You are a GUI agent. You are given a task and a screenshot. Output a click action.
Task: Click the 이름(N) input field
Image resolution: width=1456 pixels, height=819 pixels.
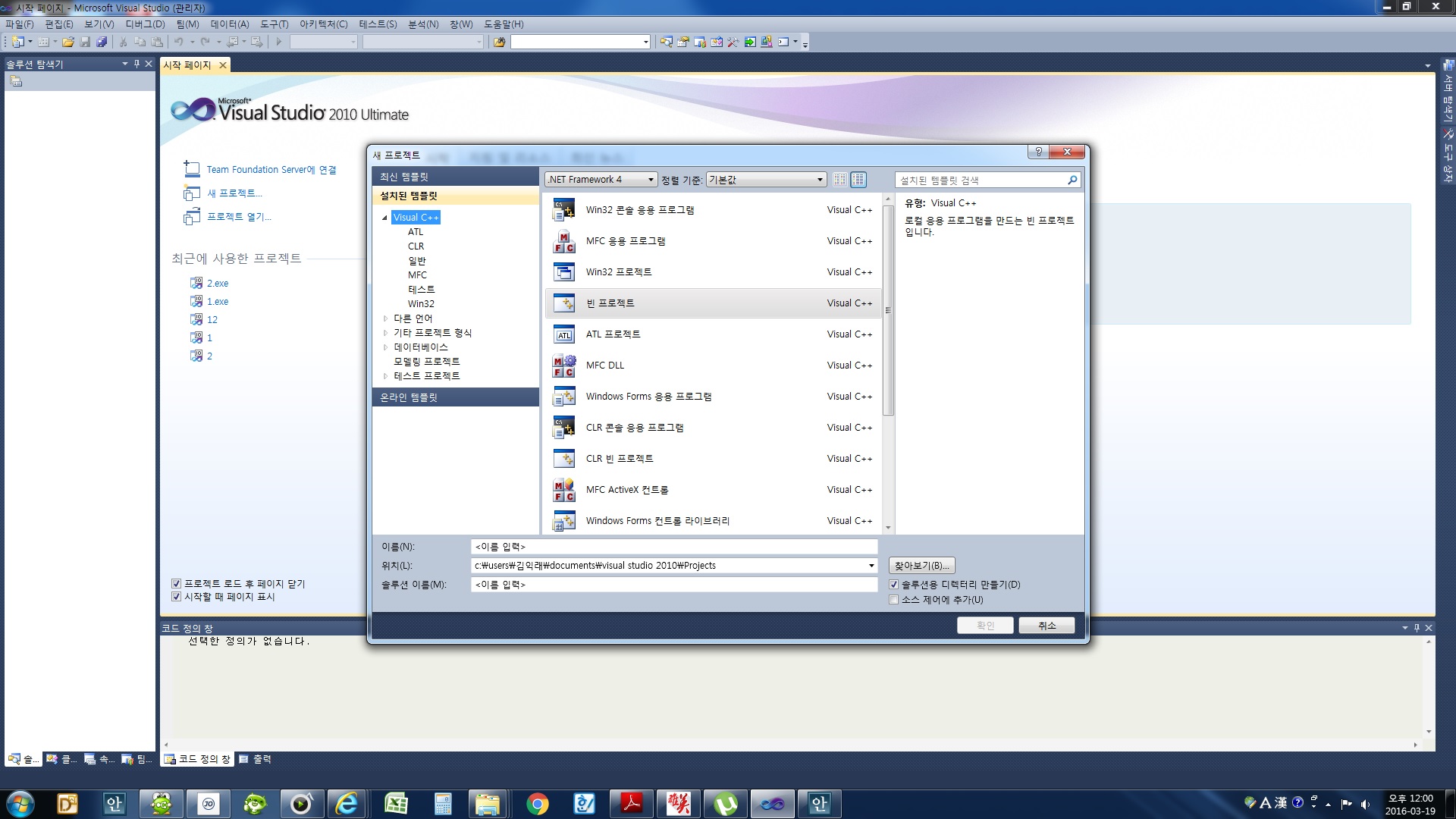pos(673,547)
